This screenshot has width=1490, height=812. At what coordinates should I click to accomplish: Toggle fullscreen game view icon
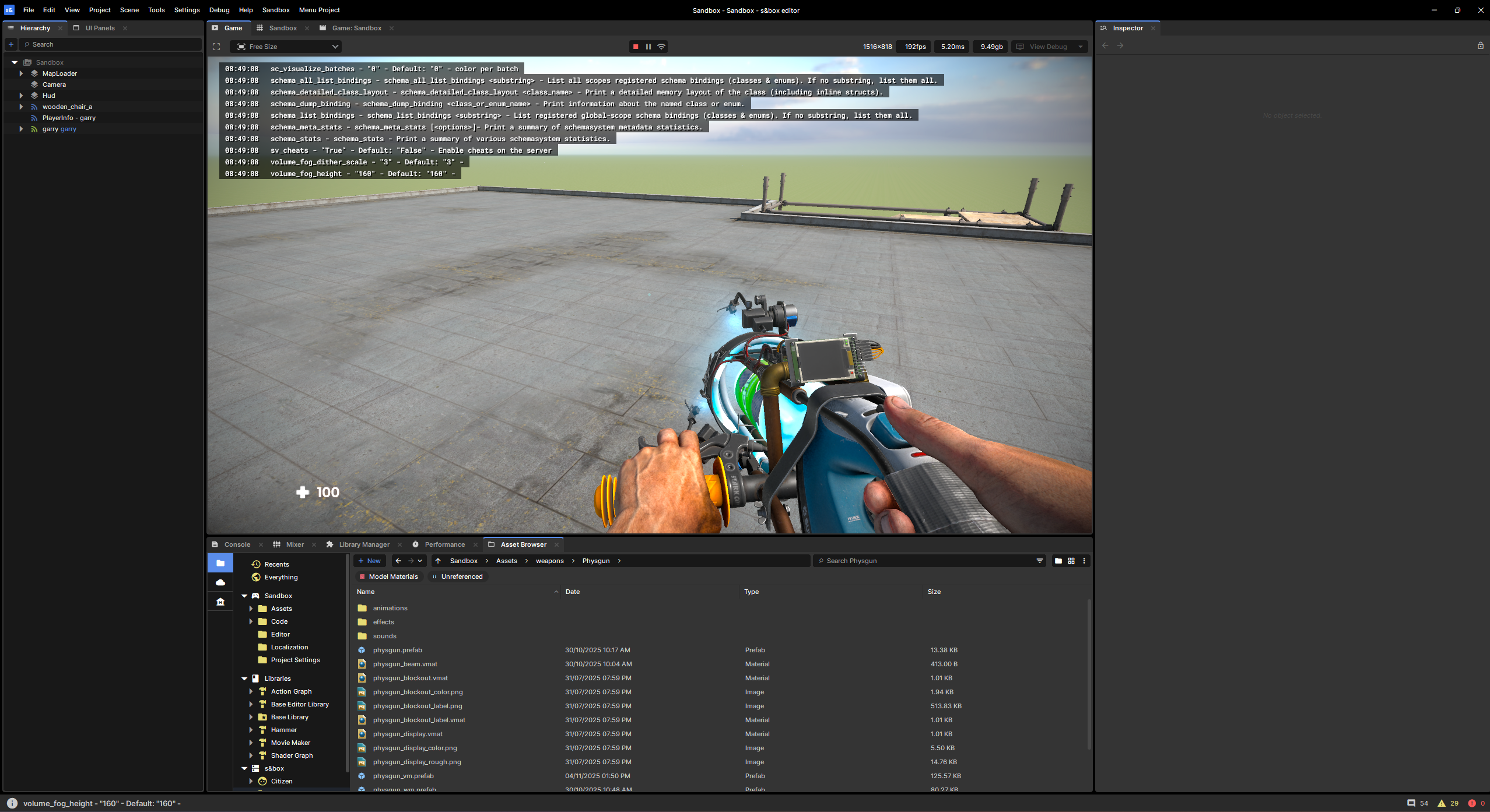pos(216,47)
